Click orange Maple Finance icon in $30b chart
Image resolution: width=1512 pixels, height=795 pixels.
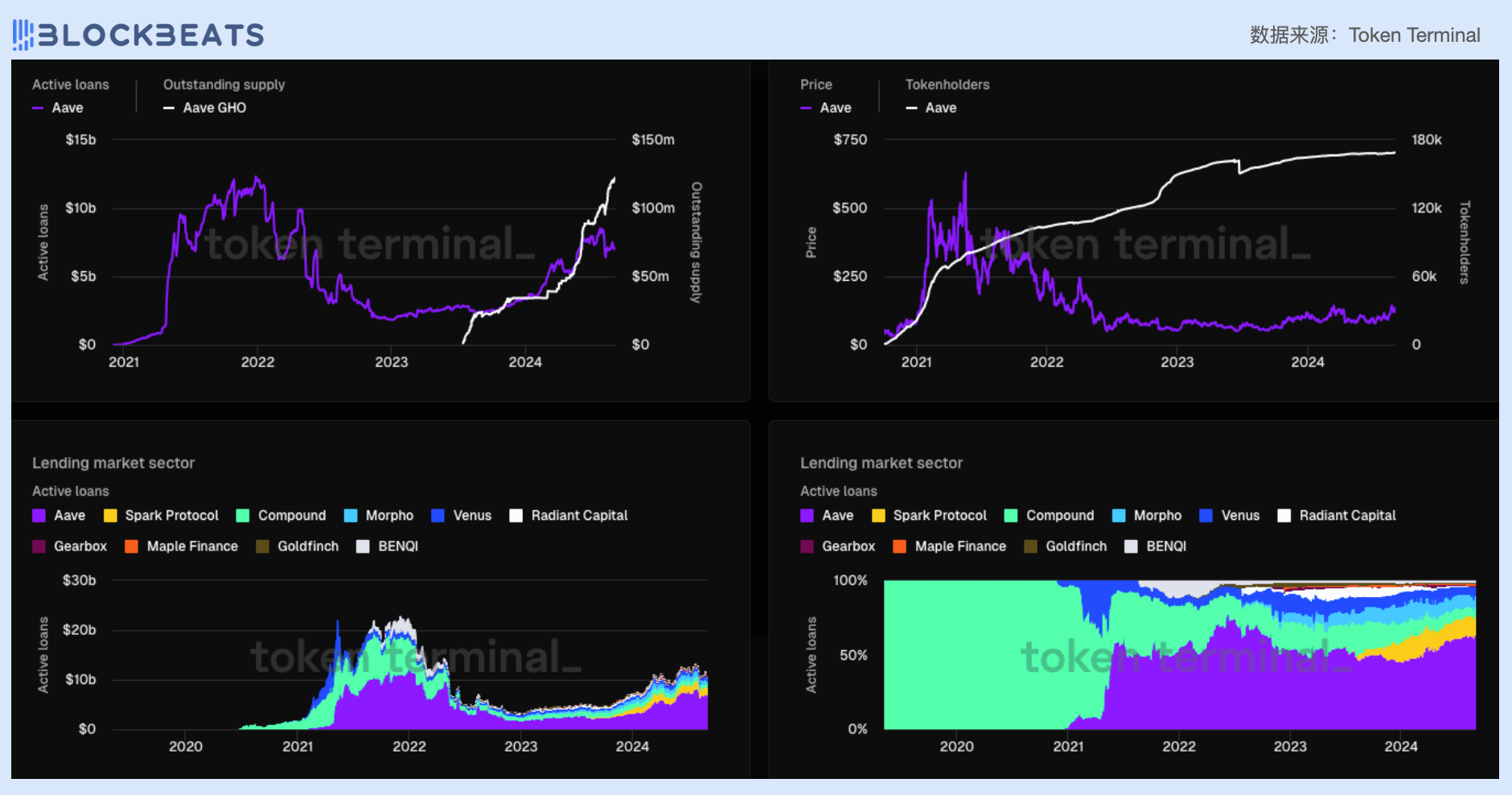click(x=132, y=546)
